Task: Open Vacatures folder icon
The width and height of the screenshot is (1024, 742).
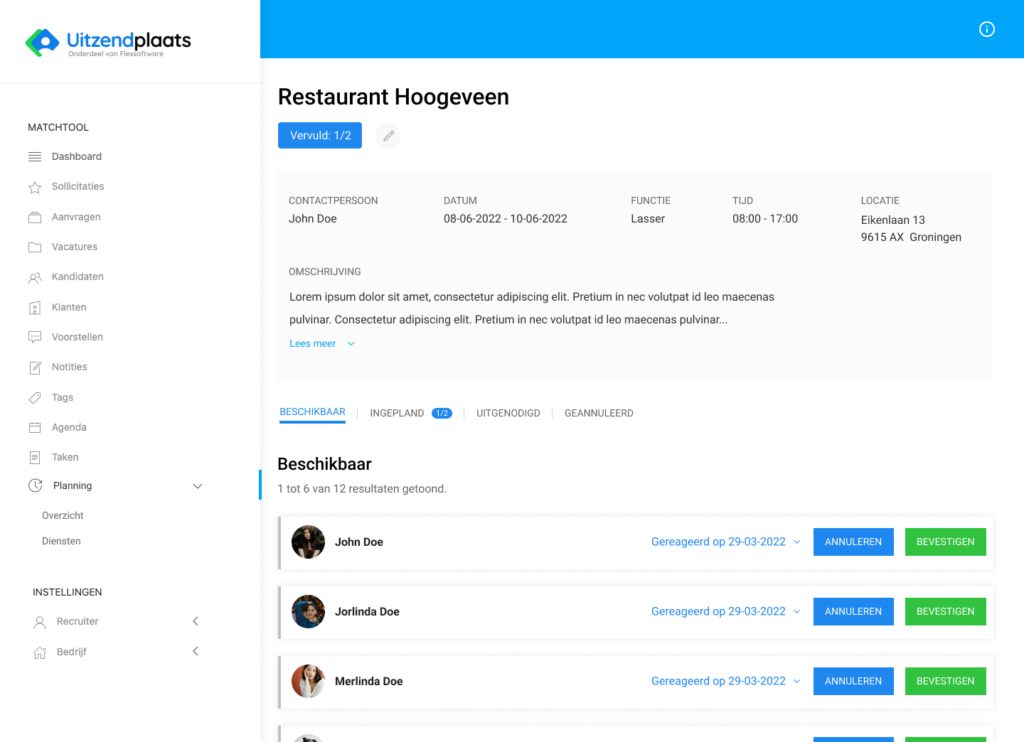Action: (x=35, y=247)
